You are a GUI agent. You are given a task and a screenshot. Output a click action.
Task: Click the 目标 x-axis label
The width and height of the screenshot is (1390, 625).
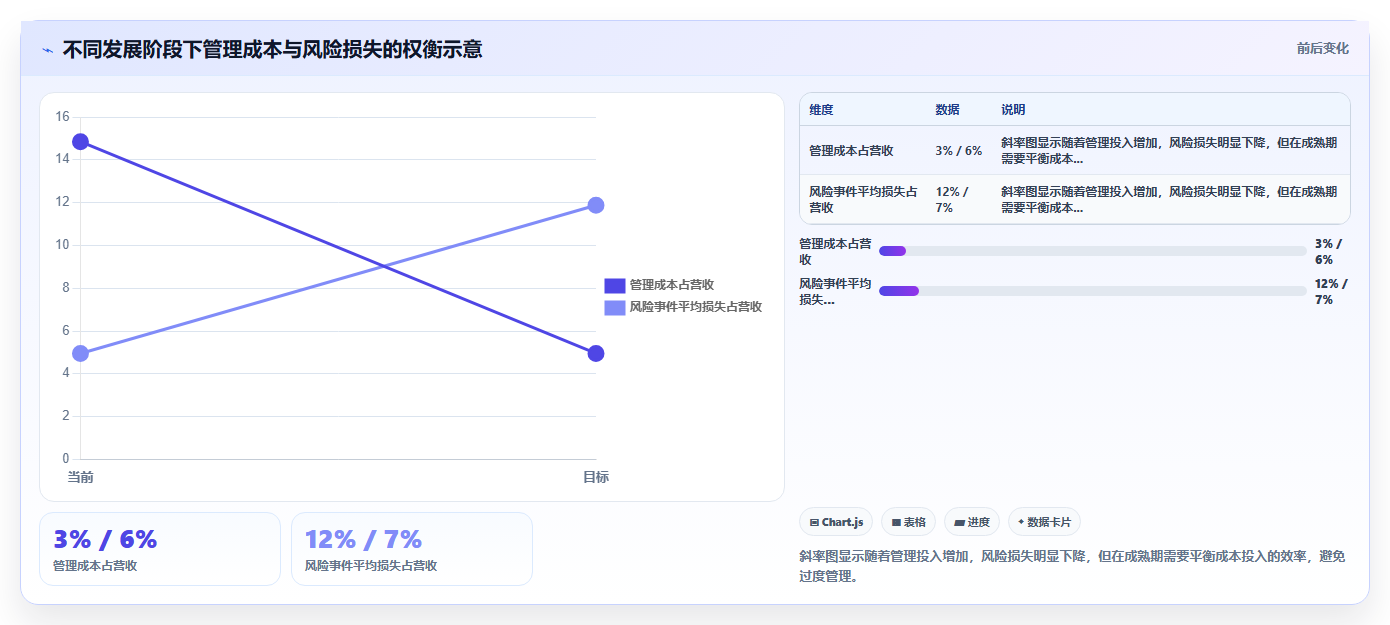click(x=596, y=478)
